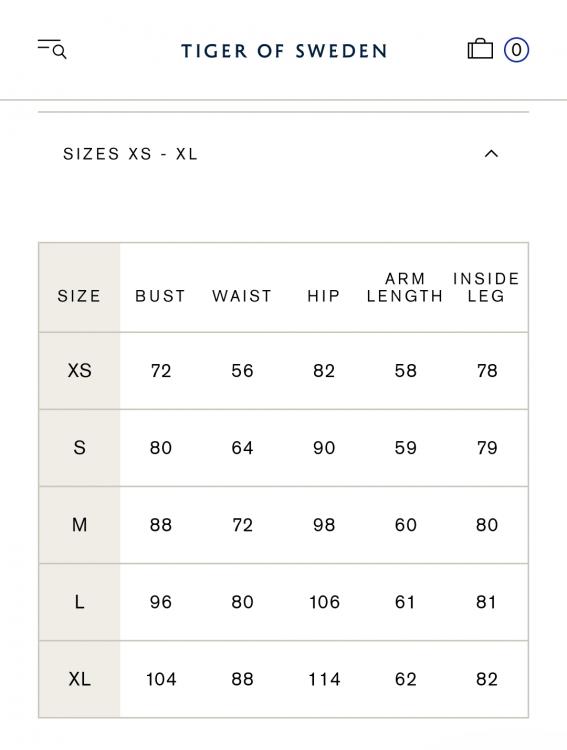This screenshot has width=567, height=750.
Task: Select the HIP column header
Action: pyautogui.click(x=324, y=296)
